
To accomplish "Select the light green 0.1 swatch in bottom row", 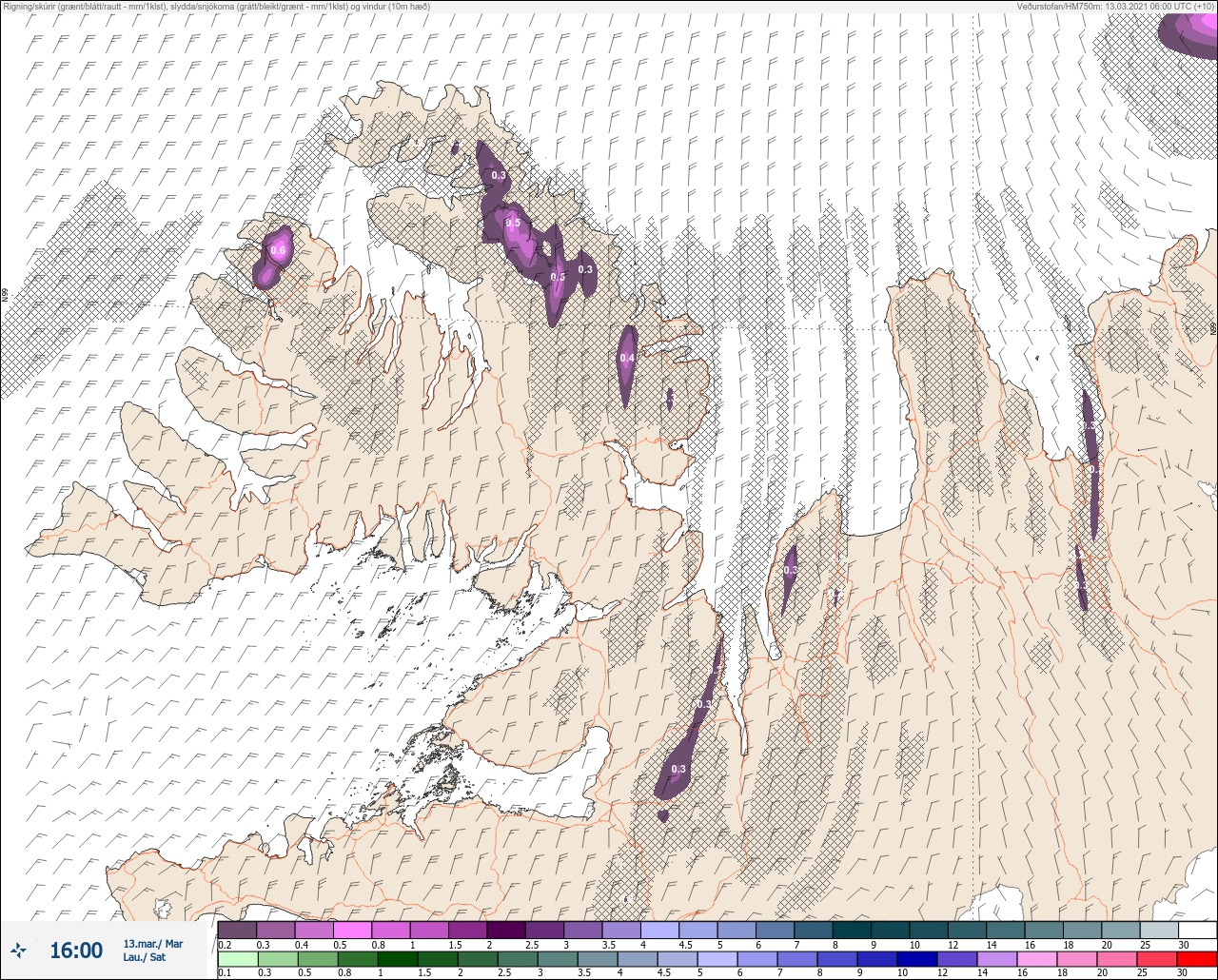I will pos(237,958).
